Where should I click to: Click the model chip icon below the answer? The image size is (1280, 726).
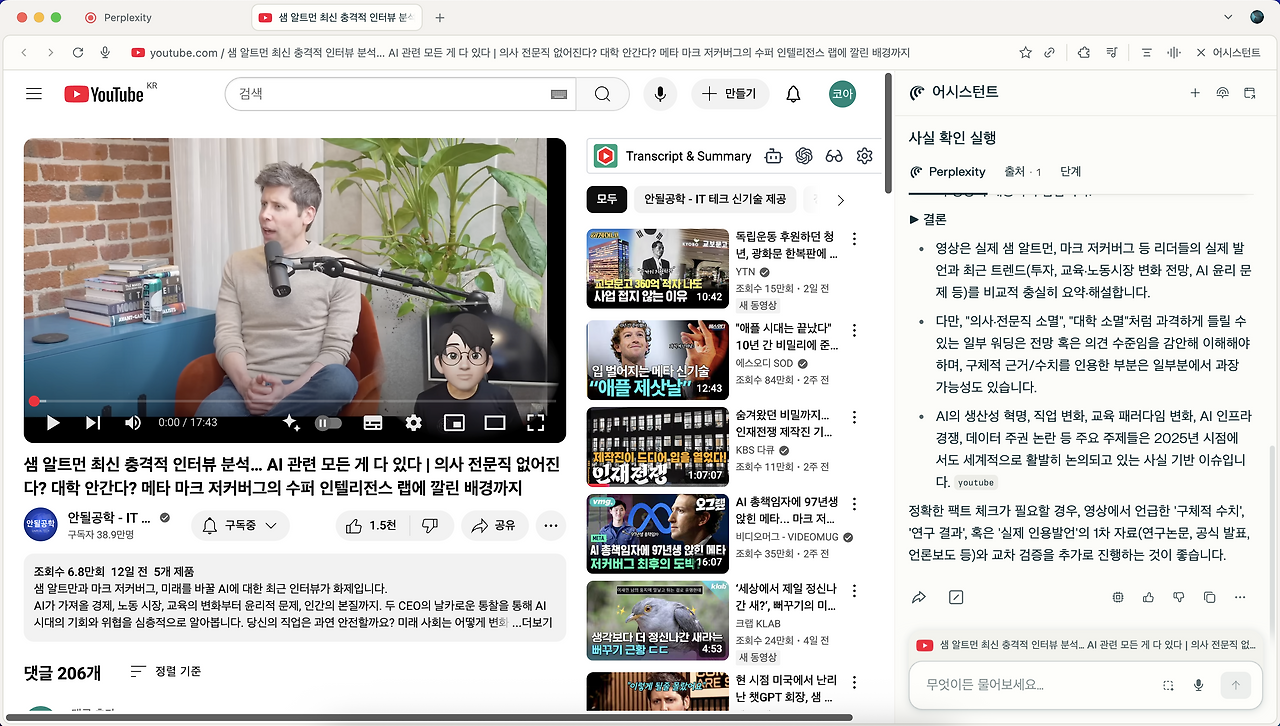tap(1118, 597)
